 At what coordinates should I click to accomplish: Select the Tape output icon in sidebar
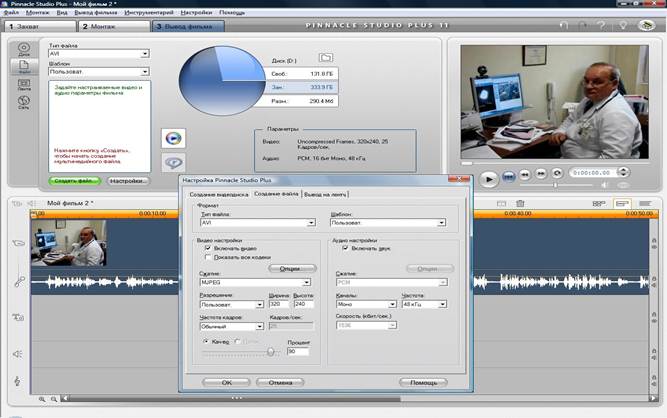(x=24, y=84)
